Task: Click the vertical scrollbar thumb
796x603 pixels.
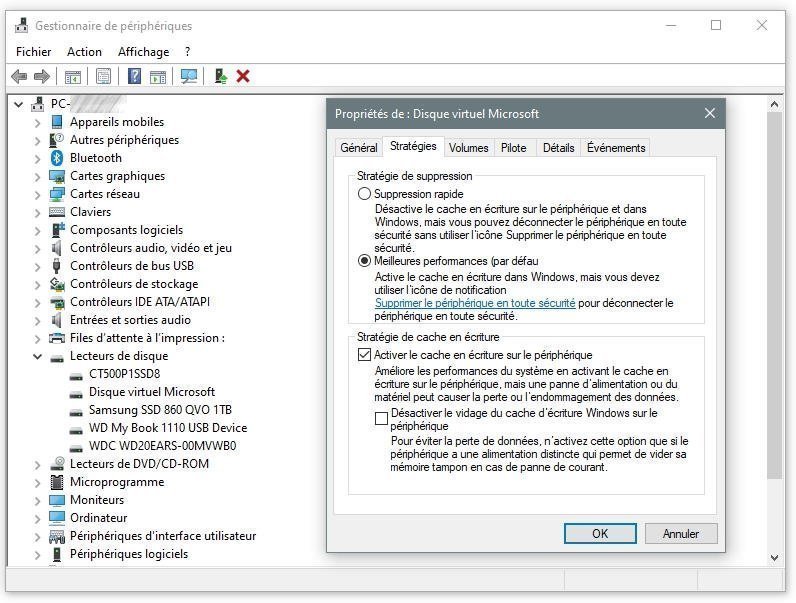Action: click(x=774, y=295)
